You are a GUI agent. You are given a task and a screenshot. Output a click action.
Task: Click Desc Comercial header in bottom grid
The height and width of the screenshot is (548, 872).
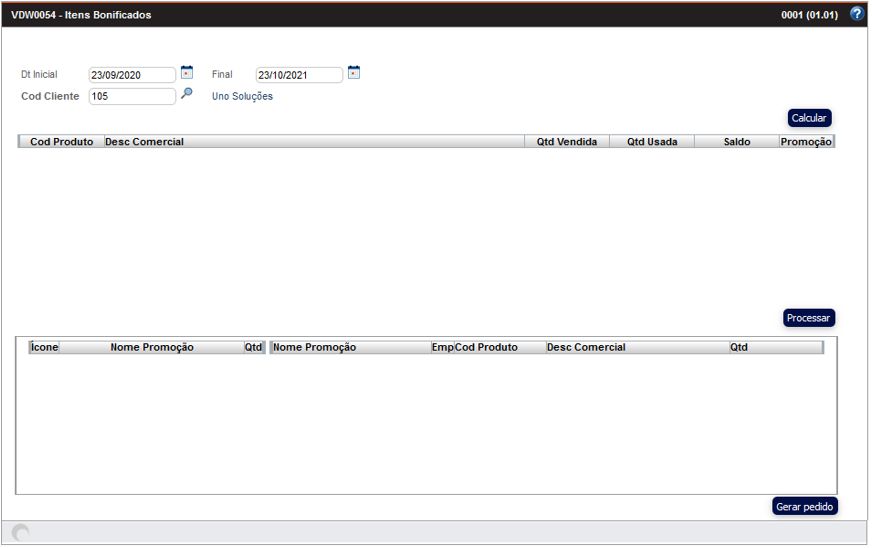[586, 348]
